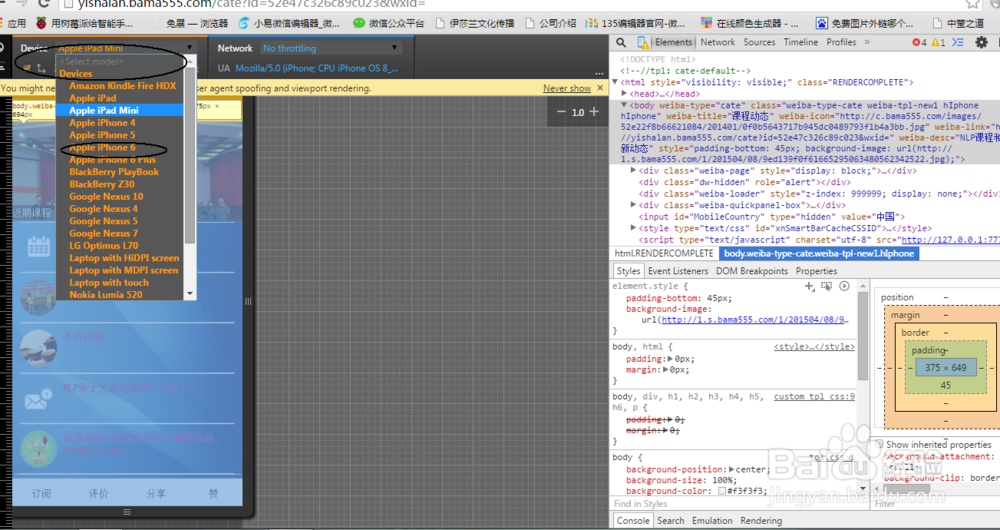Open the custom tpl css:9 source link

coord(814,397)
